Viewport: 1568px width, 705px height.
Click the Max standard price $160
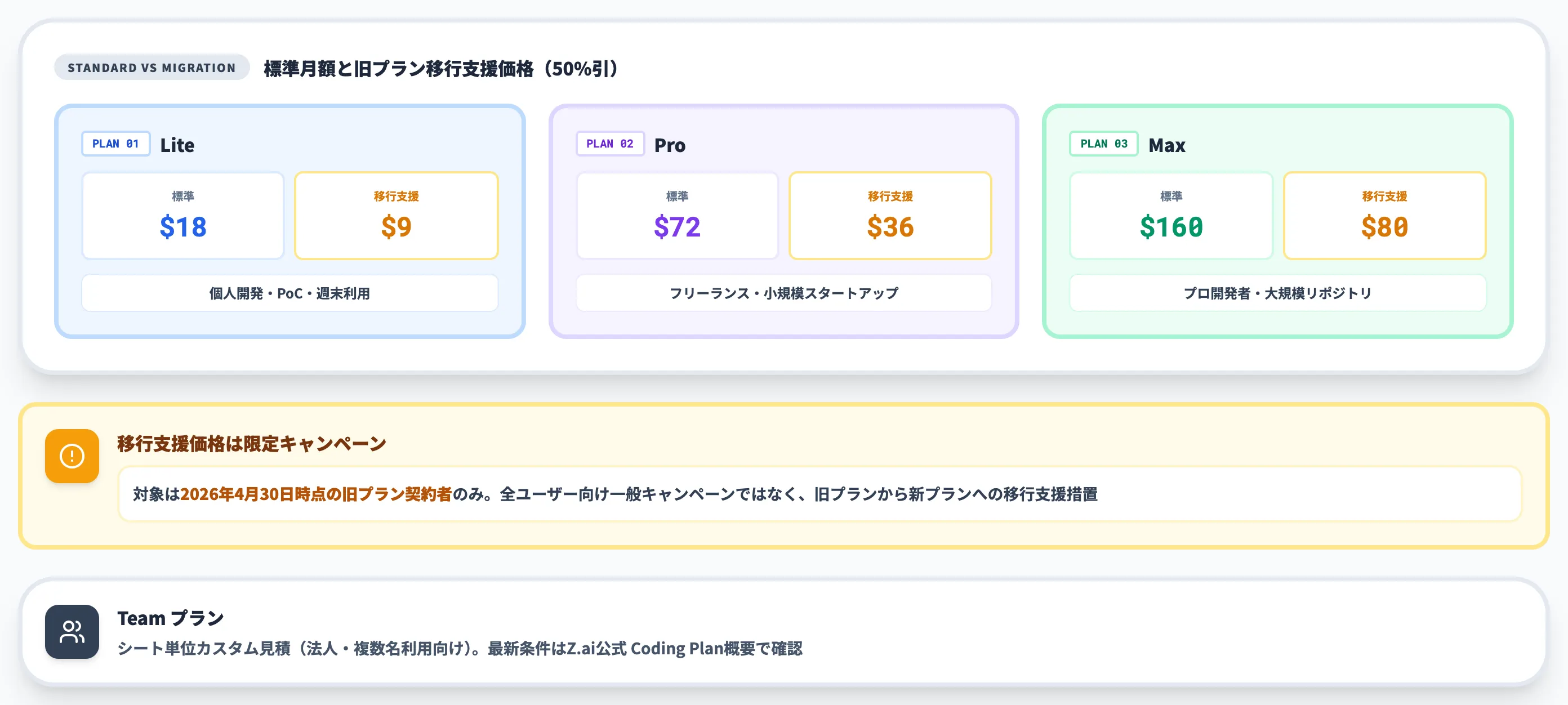tap(1171, 227)
